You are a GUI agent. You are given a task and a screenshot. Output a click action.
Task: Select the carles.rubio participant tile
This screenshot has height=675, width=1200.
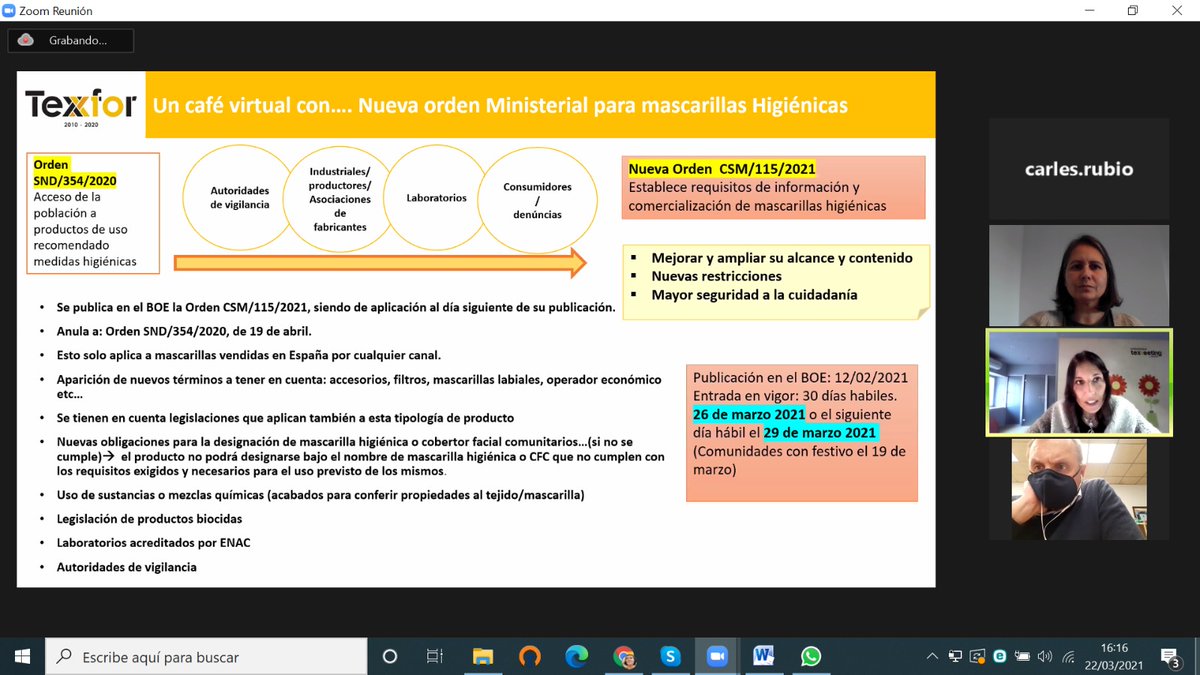pyautogui.click(x=1079, y=168)
